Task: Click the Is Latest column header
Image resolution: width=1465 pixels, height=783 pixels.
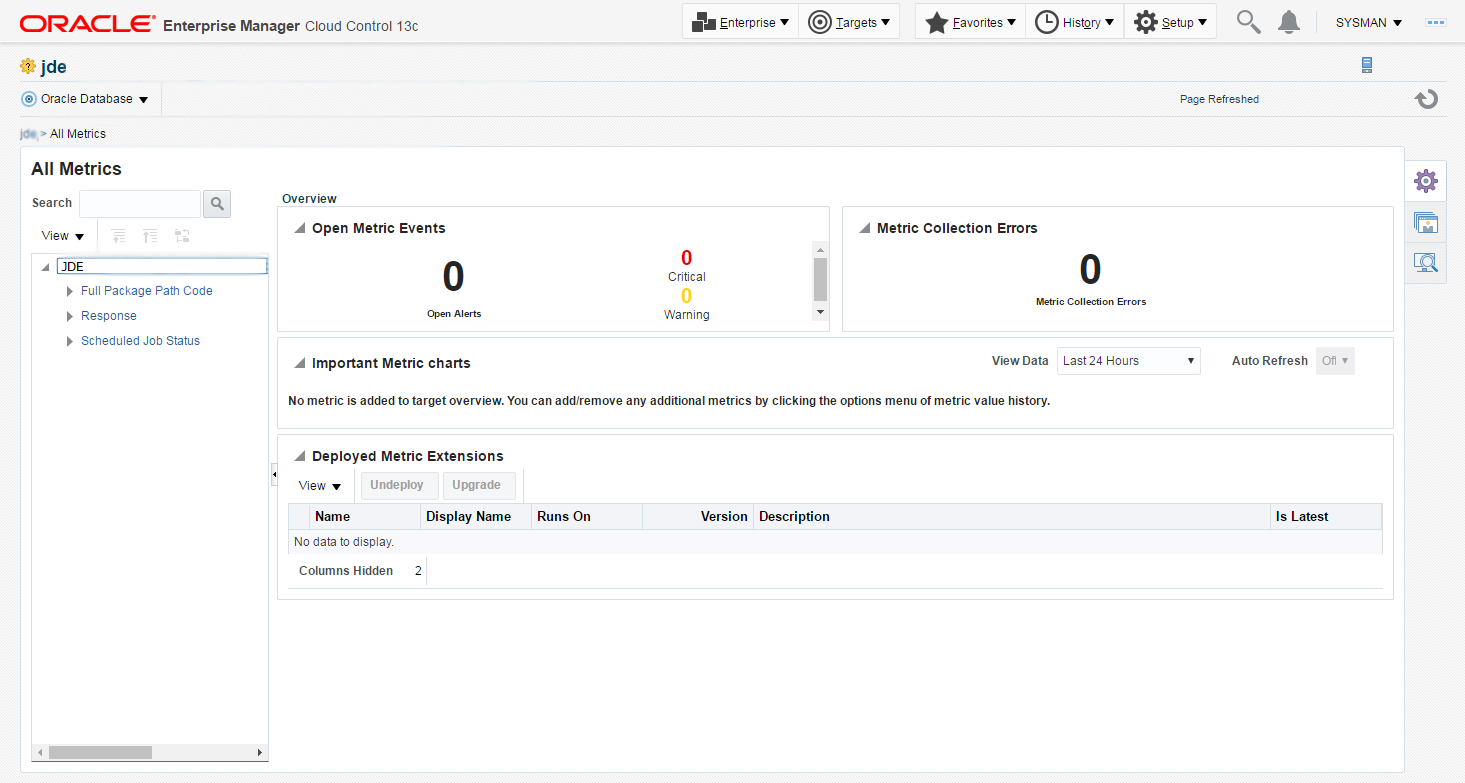Action: [x=1326, y=517]
